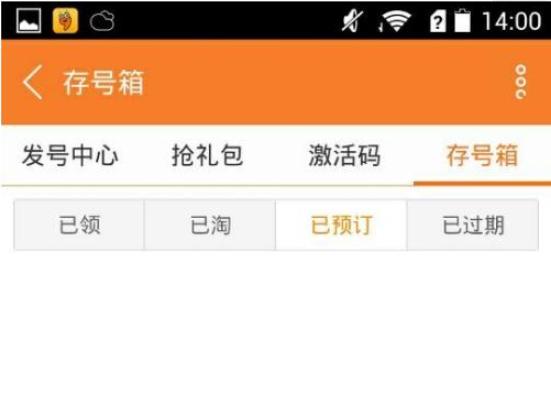Tap the muted sound status icon

pyautogui.click(x=352, y=21)
